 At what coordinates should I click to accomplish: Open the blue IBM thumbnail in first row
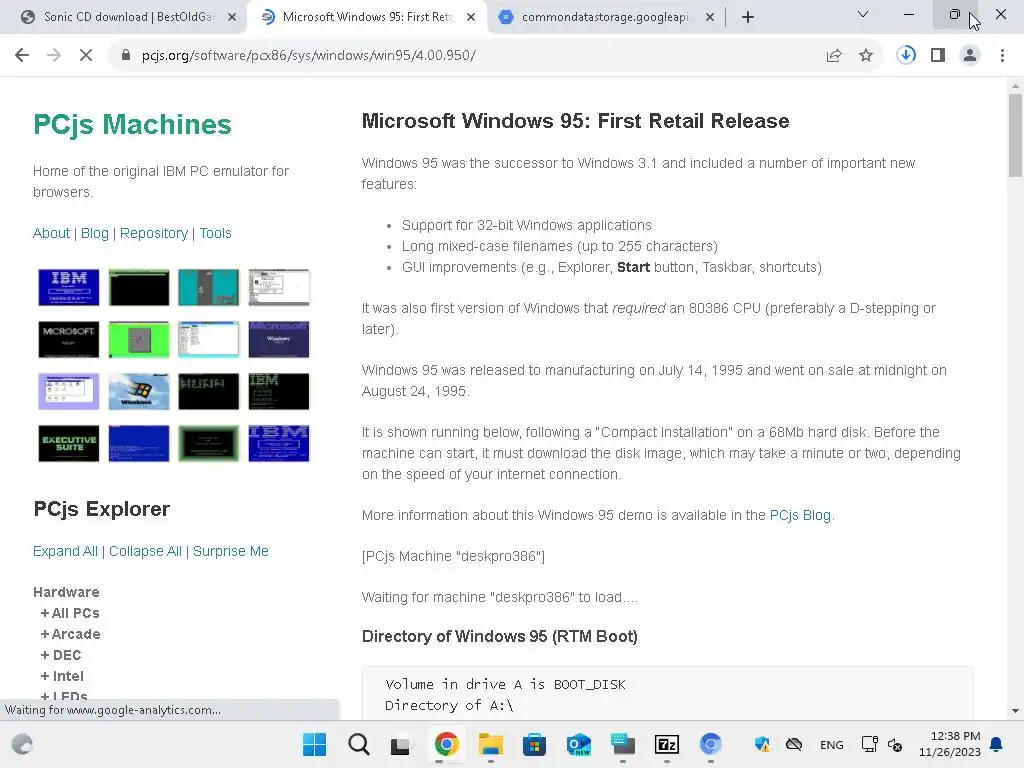coord(69,287)
